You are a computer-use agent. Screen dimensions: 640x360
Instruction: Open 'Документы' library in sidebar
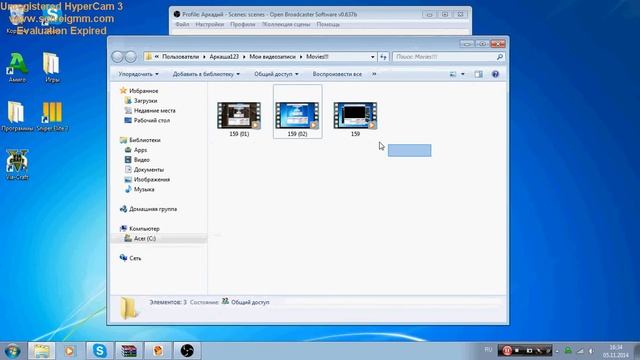tap(144, 170)
